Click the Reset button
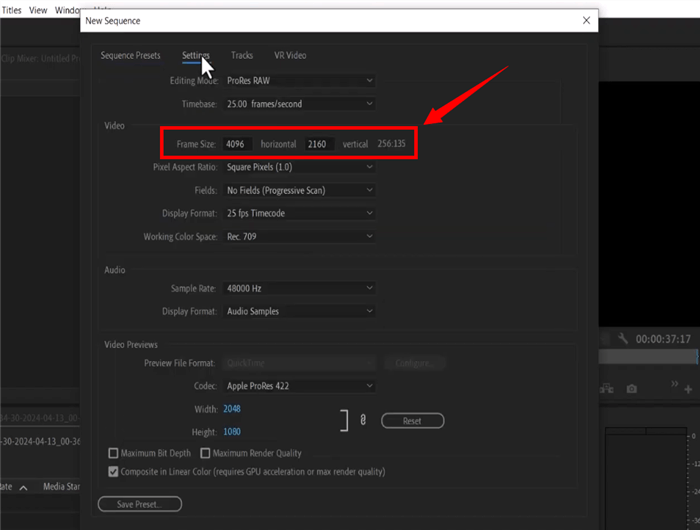The height and width of the screenshot is (530, 700). click(412, 421)
